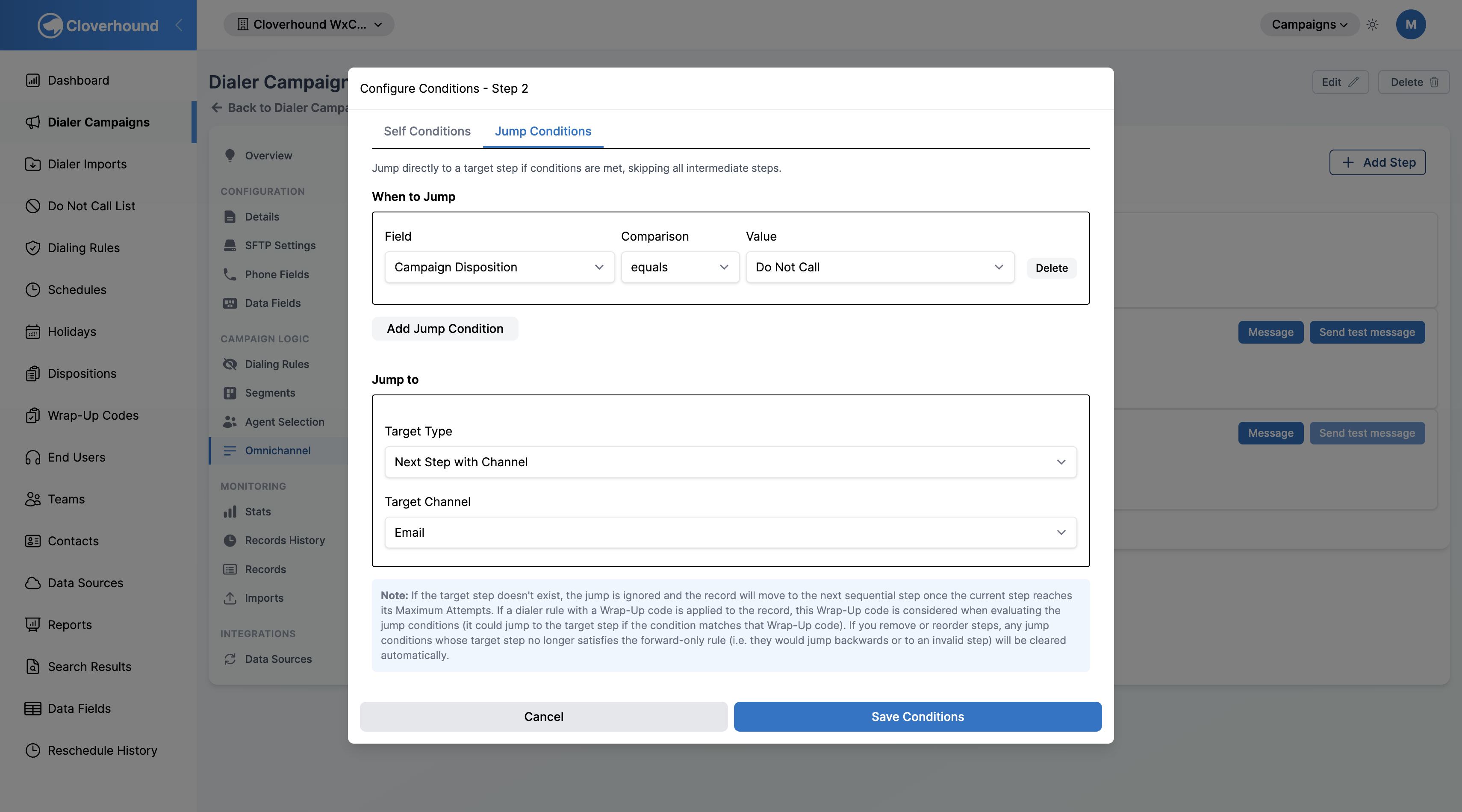Image resolution: width=1462 pixels, height=812 pixels.
Task: Click the Do Not Call List icon
Action: 33,206
